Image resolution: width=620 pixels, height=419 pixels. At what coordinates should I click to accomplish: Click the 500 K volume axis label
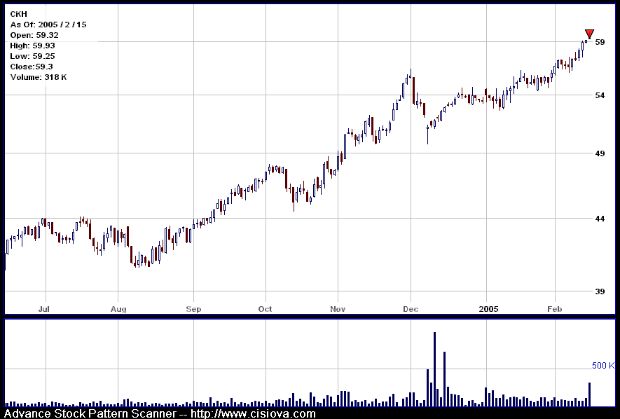(x=603, y=366)
